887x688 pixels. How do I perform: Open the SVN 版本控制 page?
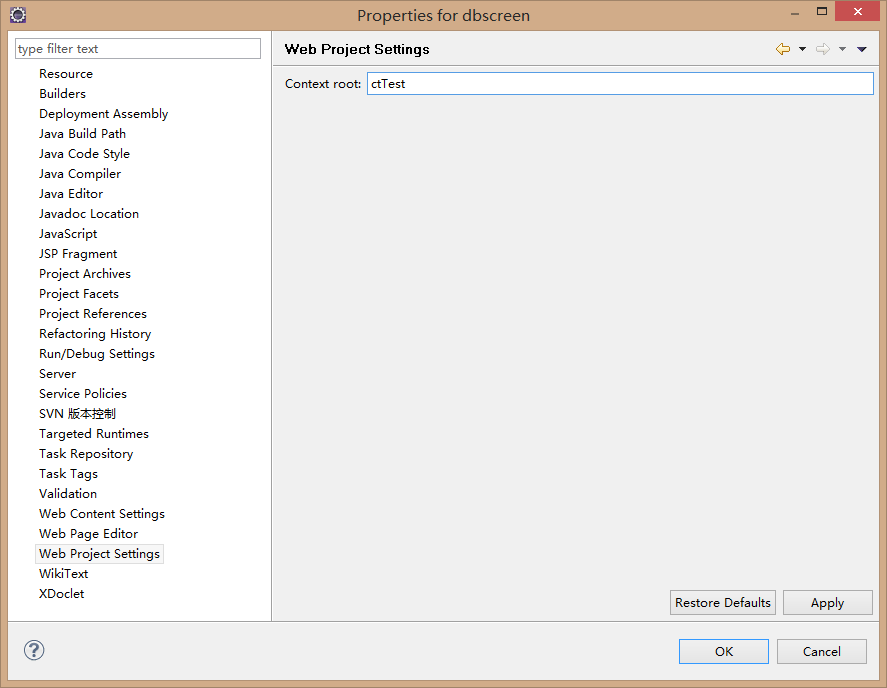coord(77,414)
